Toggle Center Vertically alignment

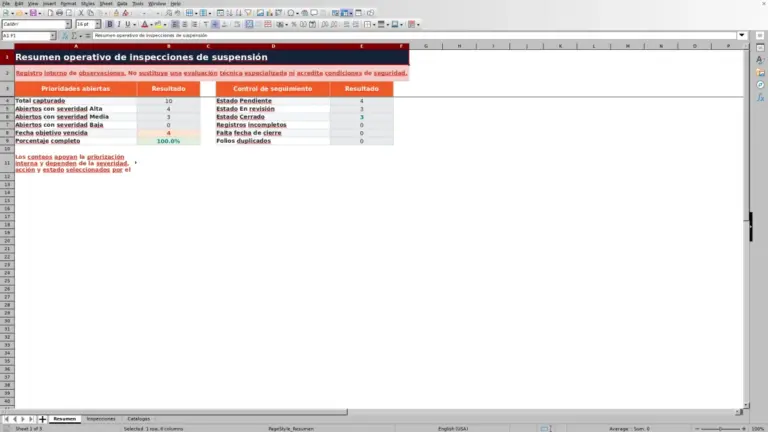click(215, 24)
